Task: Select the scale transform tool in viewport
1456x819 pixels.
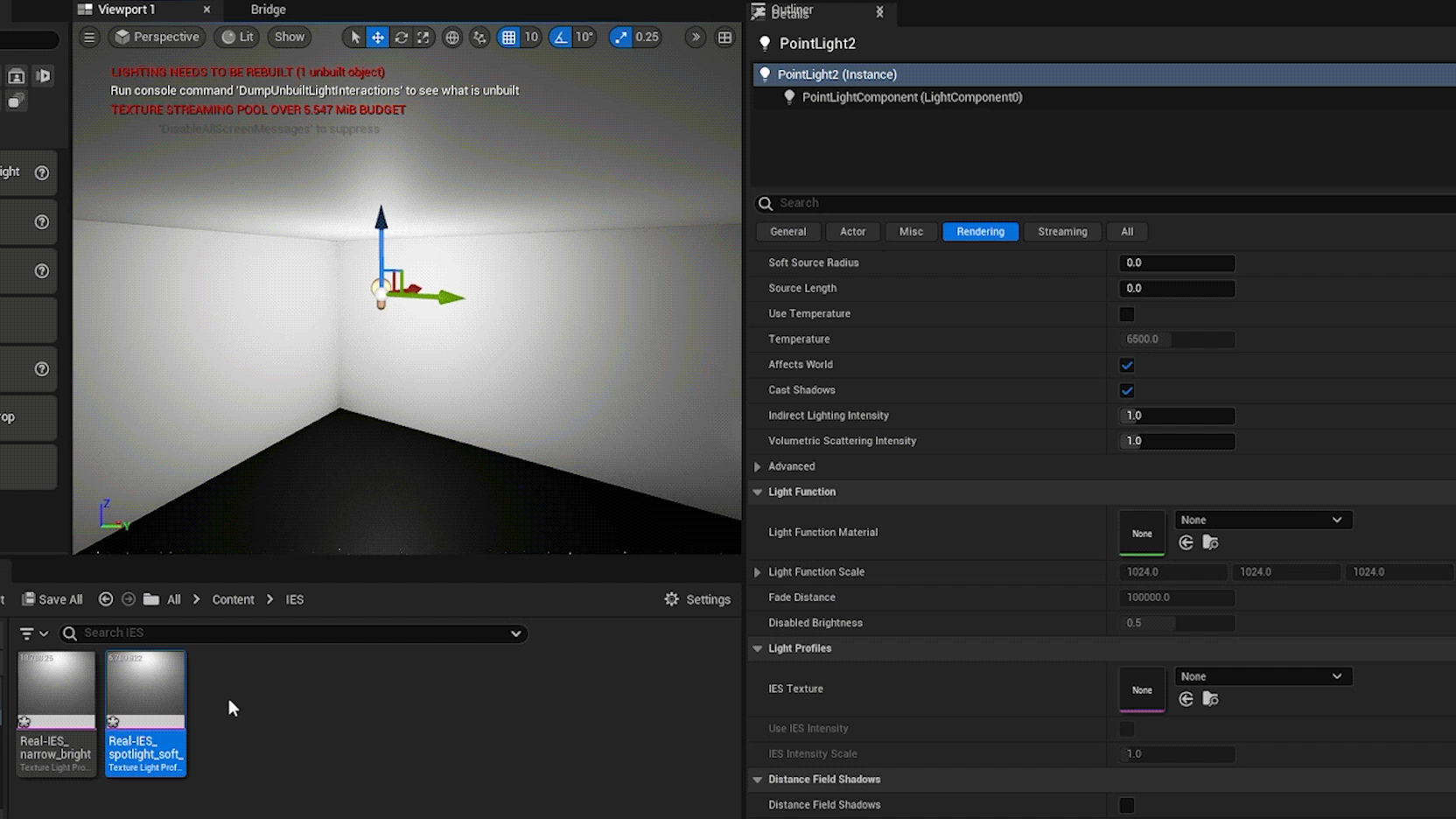Action: (423, 38)
